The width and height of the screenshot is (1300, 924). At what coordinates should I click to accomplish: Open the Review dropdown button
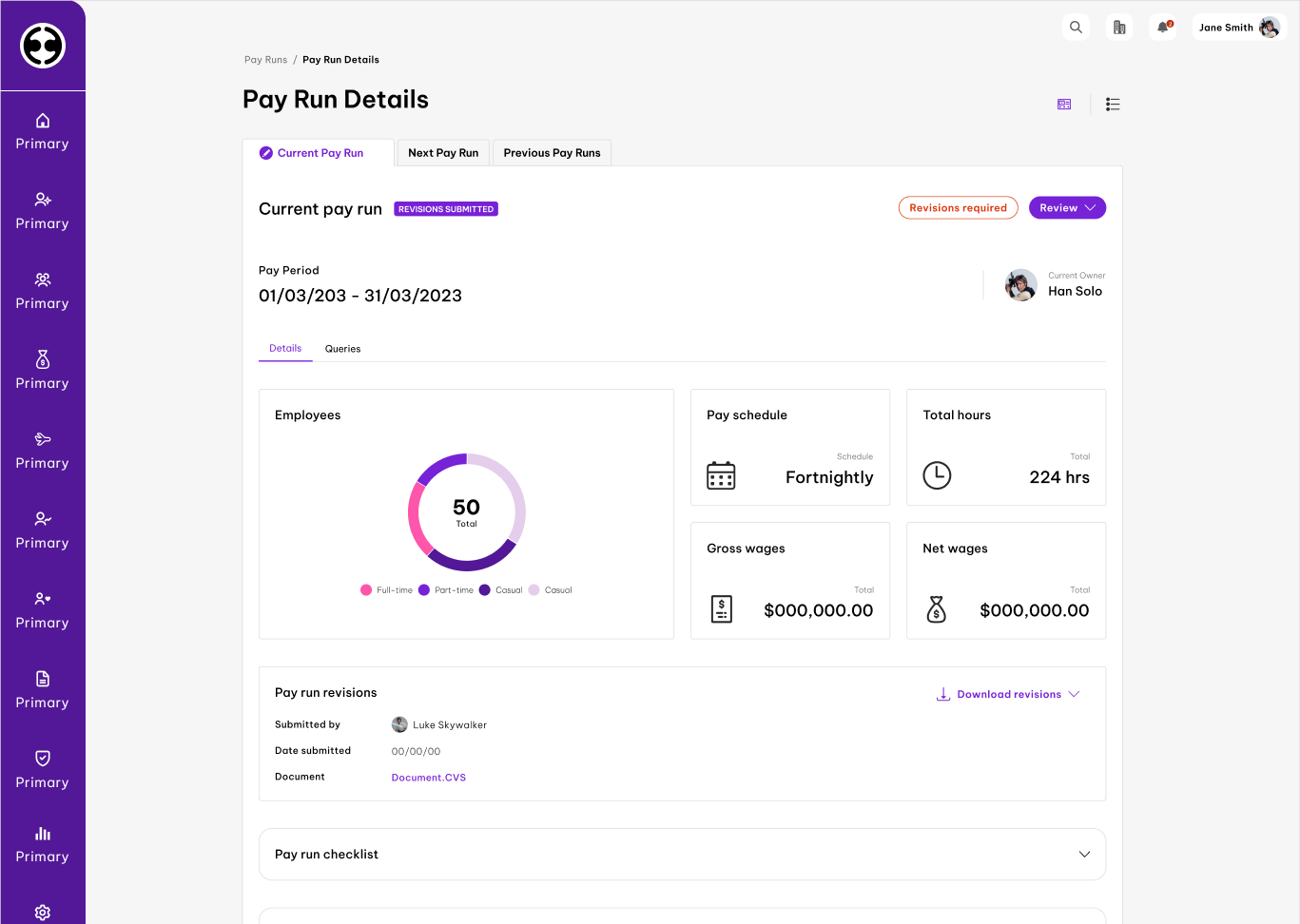click(x=1067, y=208)
